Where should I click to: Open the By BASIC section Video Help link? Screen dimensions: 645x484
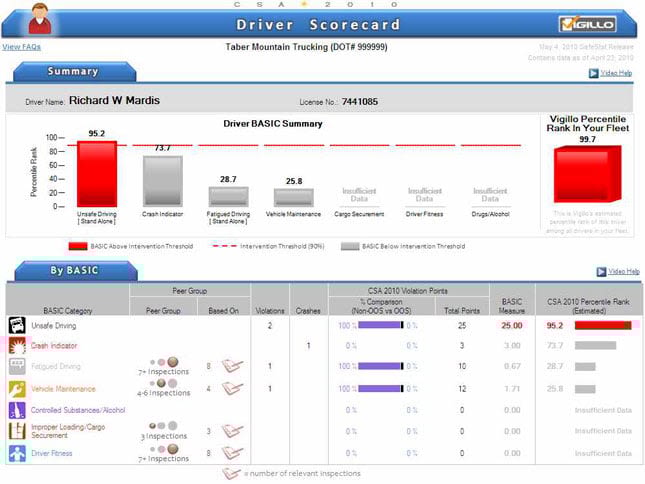[x=624, y=271]
